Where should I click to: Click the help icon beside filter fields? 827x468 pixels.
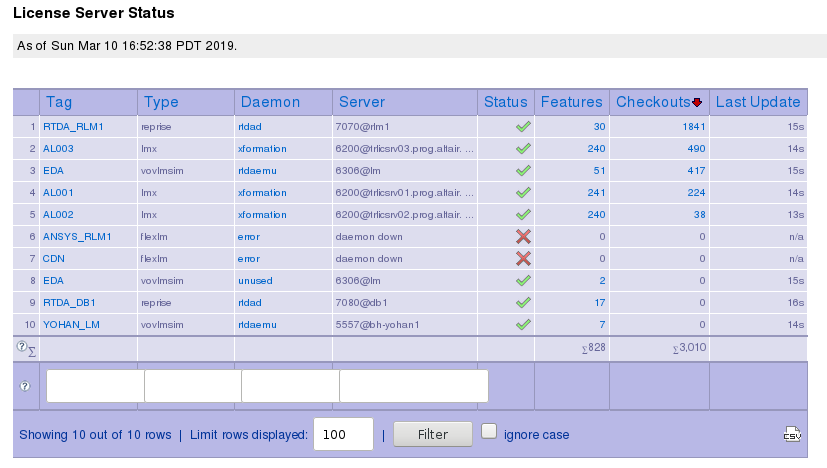tap(24, 386)
